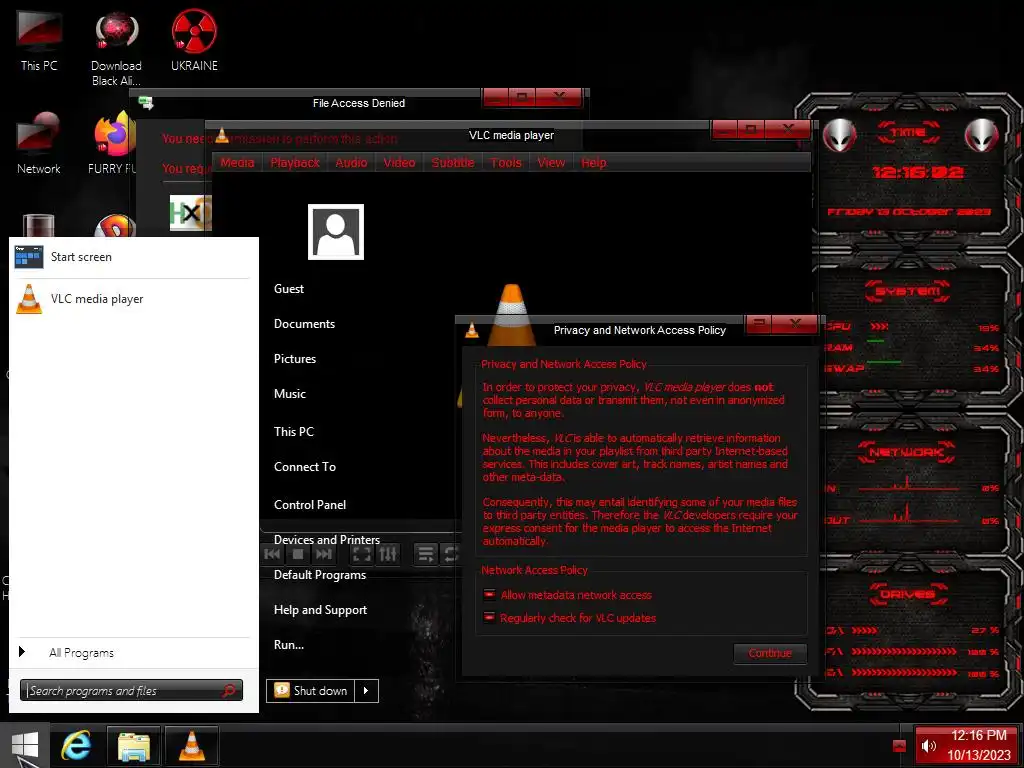The height and width of the screenshot is (768, 1024).
Task: Click VLC cone icon in privacy dialog title
Action: coord(472,330)
